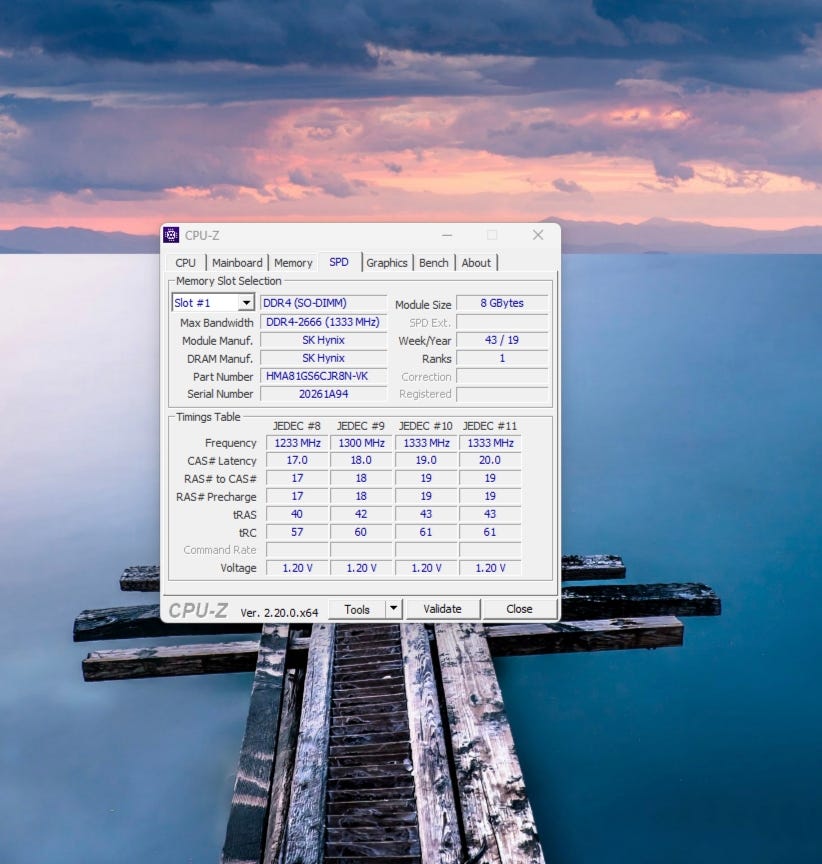
Task: Select the part number HMA81GS6CJR8N-VK
Action: pos(323,376)
